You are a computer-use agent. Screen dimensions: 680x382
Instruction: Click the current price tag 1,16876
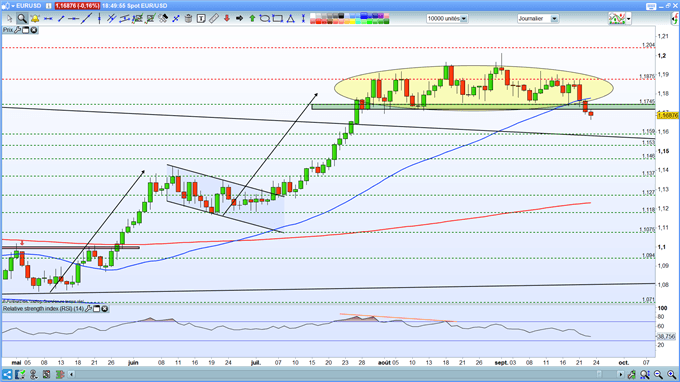(x=667, y=115)
